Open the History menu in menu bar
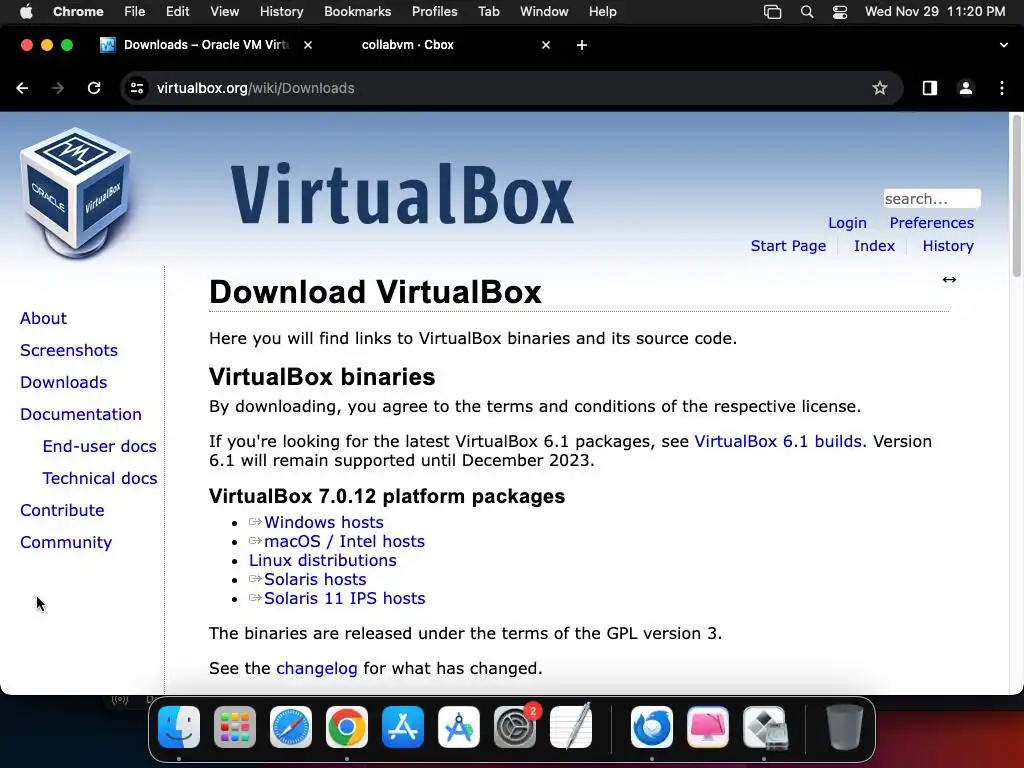 click(281, 12)
